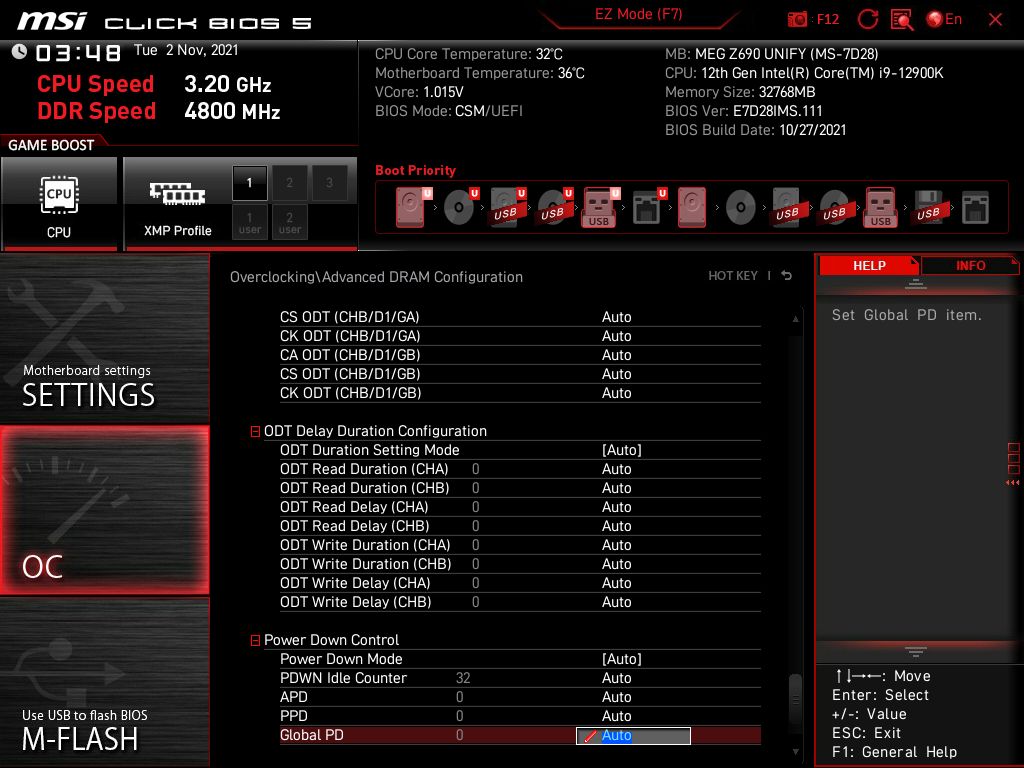Collapse the Power Down Control section
Image resolution: width=1024 pixels, height=768 pixels.
point(255,641)
